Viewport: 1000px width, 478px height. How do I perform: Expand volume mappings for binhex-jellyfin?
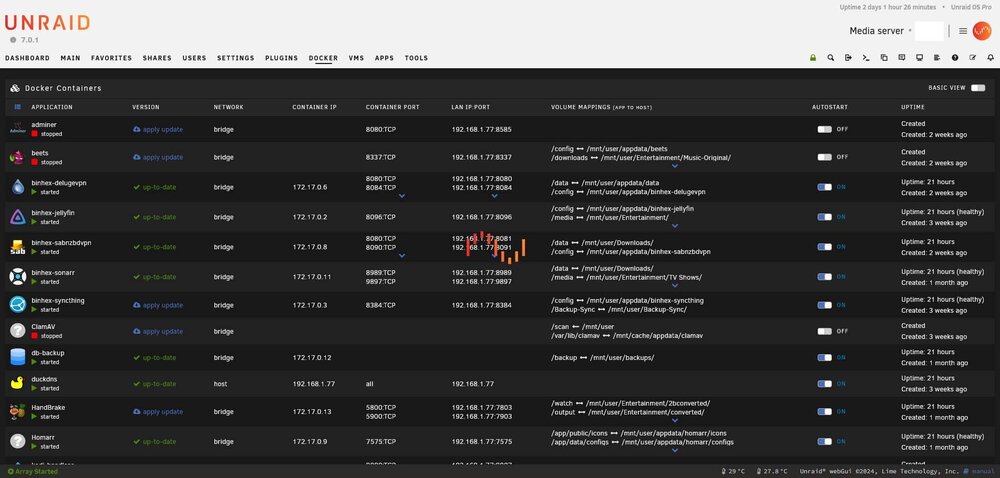pos(675,226)
